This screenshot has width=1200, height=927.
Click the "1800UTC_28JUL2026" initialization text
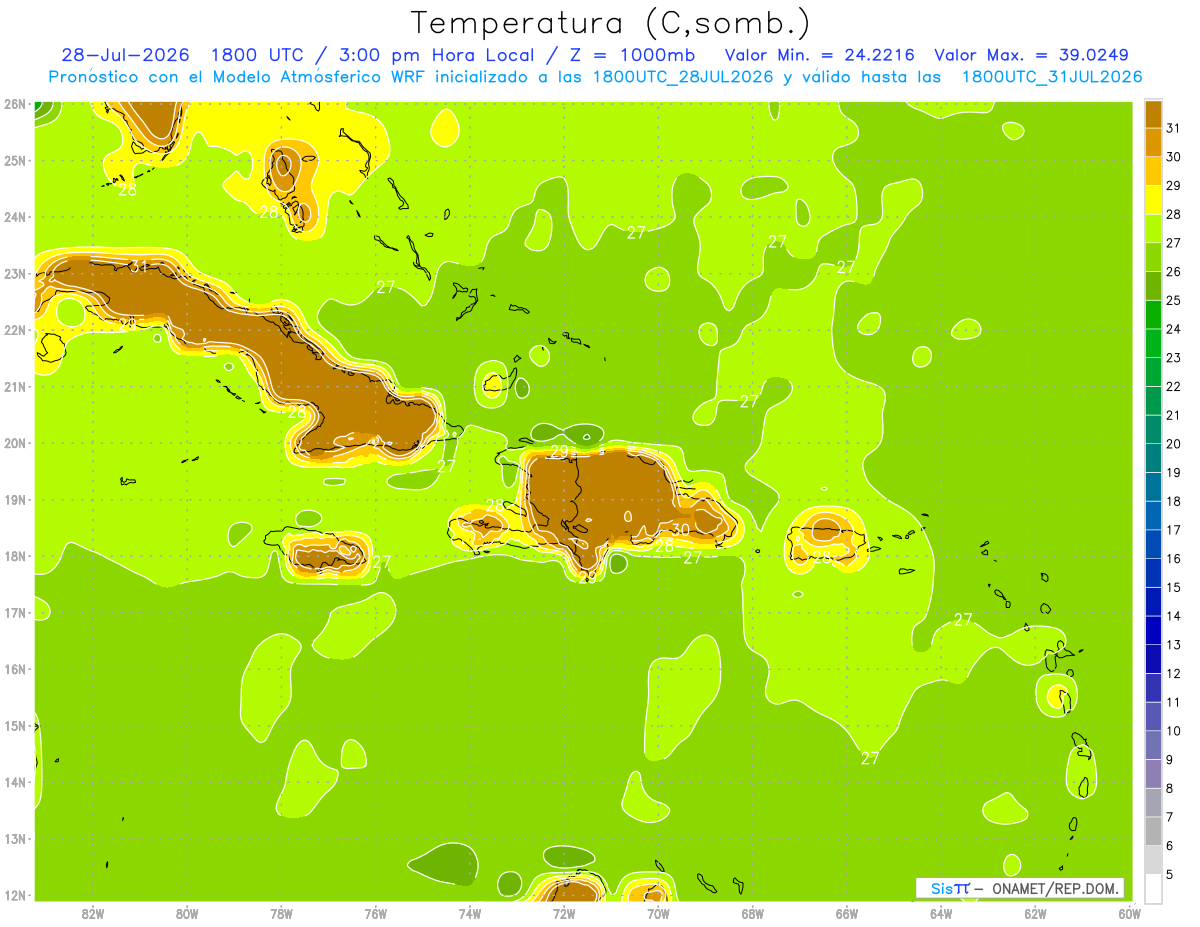[x=683, y=77]
